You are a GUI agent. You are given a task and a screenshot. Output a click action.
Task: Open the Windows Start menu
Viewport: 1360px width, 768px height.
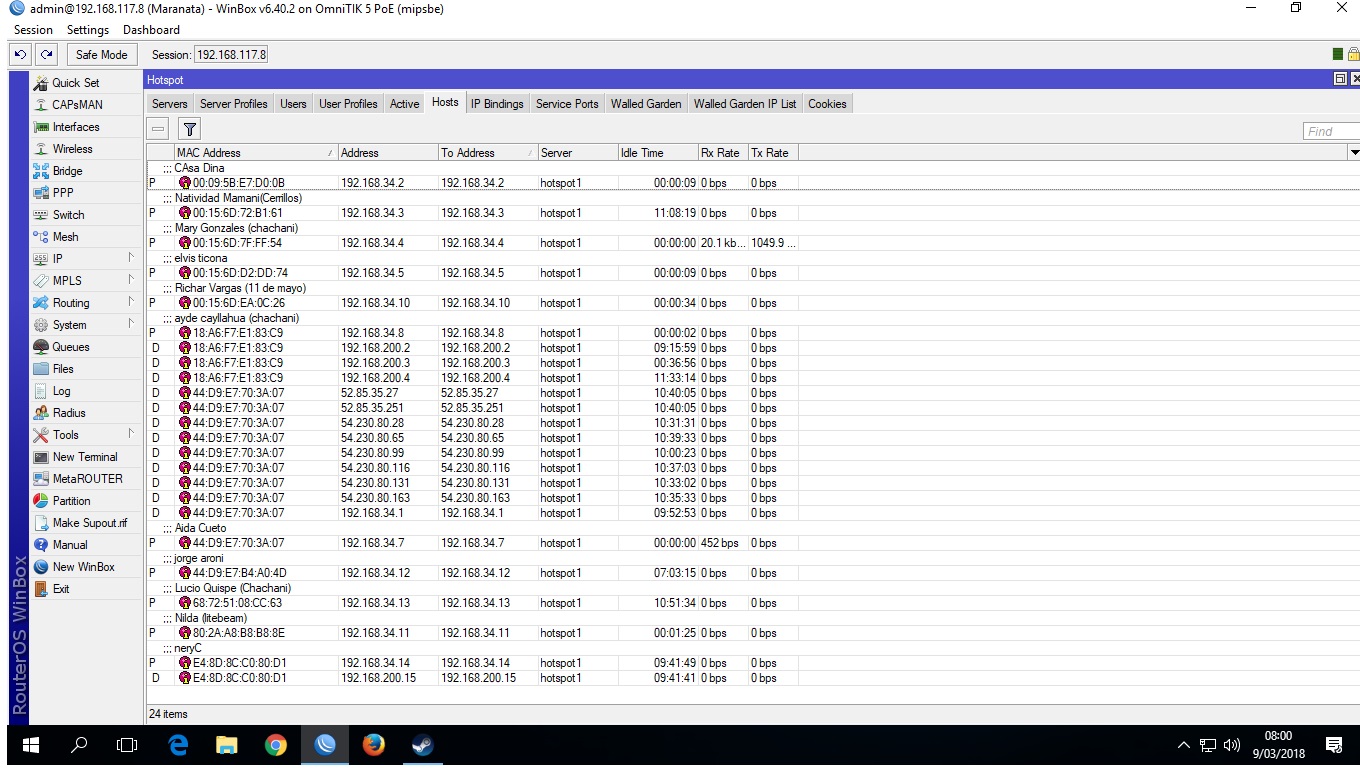click(30, 745)
